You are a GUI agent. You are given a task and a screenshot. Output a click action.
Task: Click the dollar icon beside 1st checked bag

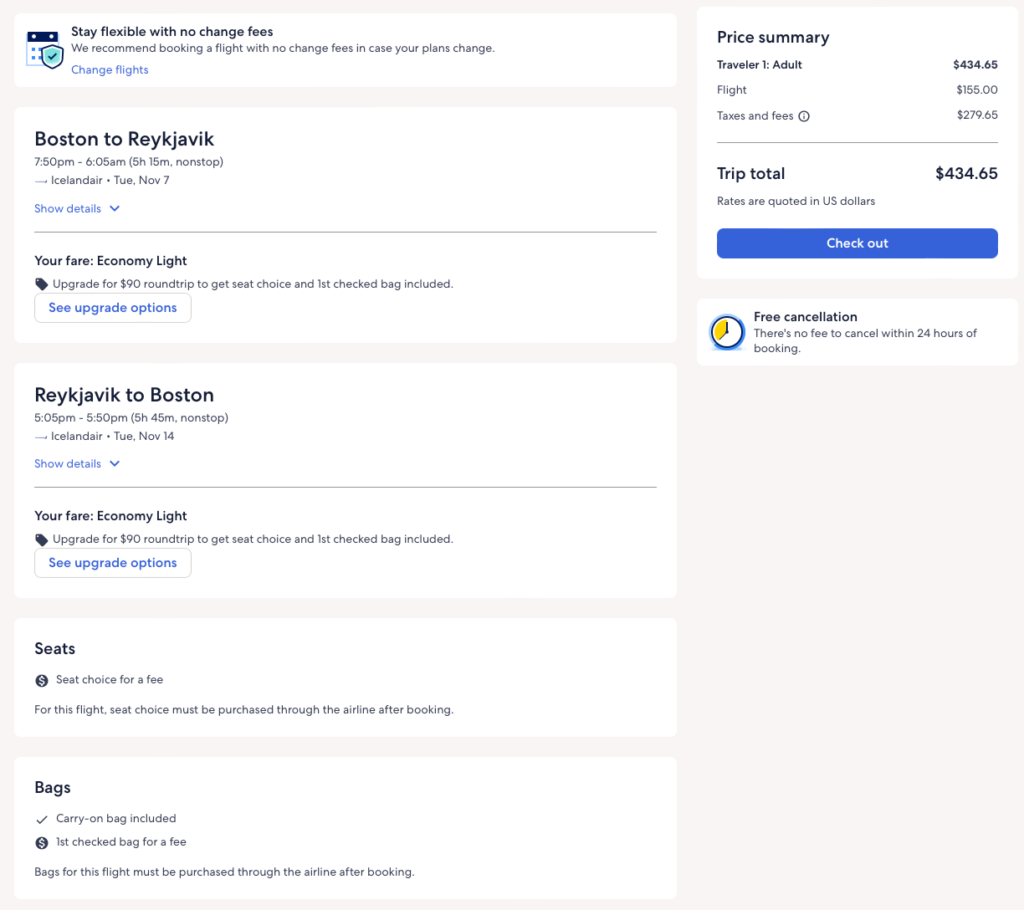(x=42, y=843)
